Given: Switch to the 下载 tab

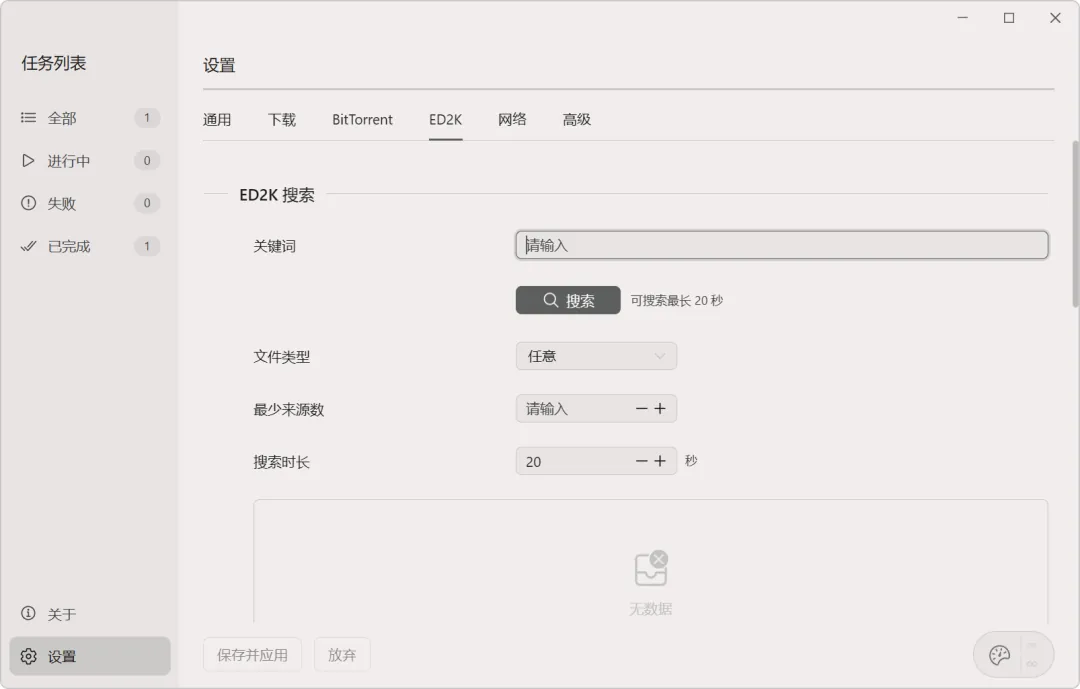Looking at the screenshot, I should click(x=282, y=120).
